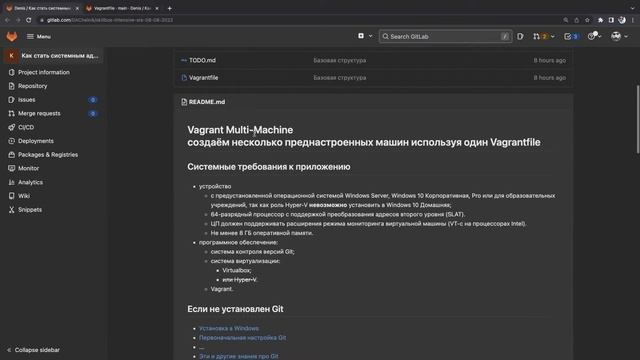This screenshot has height=360, width=640.
Task: Click '8 hours ago' in the TODO.md row
Action: [549, 60]
